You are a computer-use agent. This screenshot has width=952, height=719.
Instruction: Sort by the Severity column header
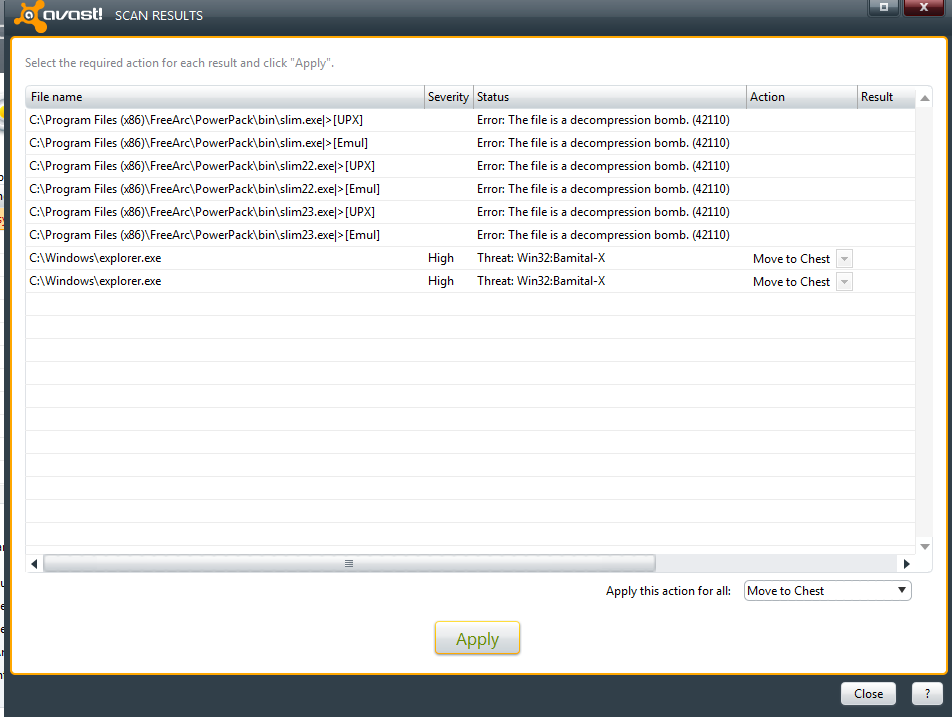coord(448,97)
